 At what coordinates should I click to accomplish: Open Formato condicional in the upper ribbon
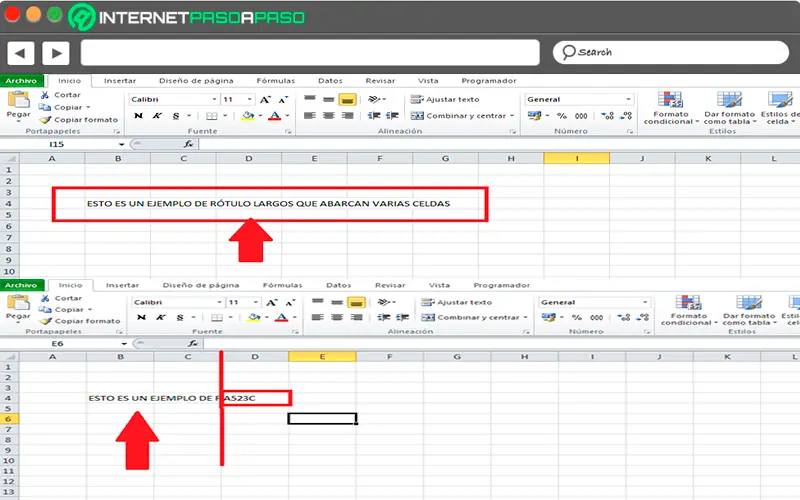(670, 108)
